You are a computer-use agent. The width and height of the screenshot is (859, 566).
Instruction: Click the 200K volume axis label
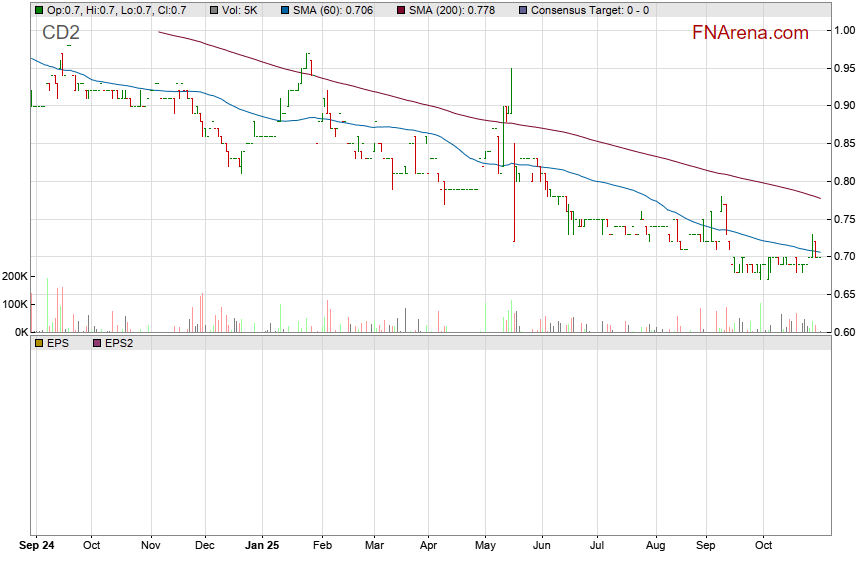[x=15, y=276]
